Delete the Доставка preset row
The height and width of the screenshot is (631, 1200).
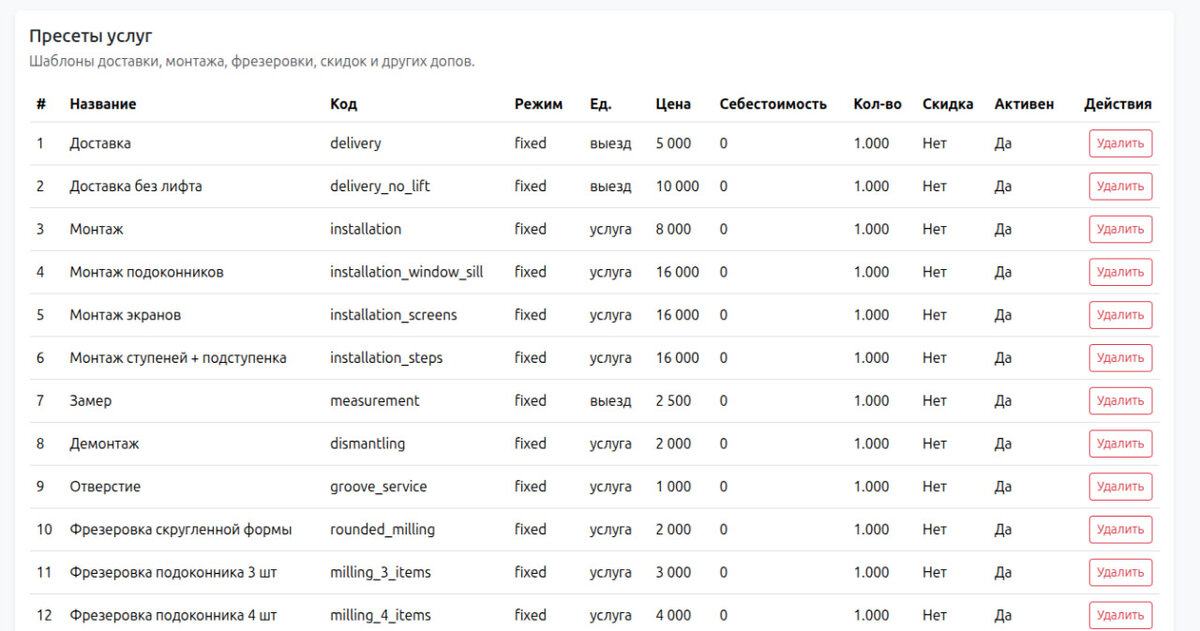[1120, 143]
